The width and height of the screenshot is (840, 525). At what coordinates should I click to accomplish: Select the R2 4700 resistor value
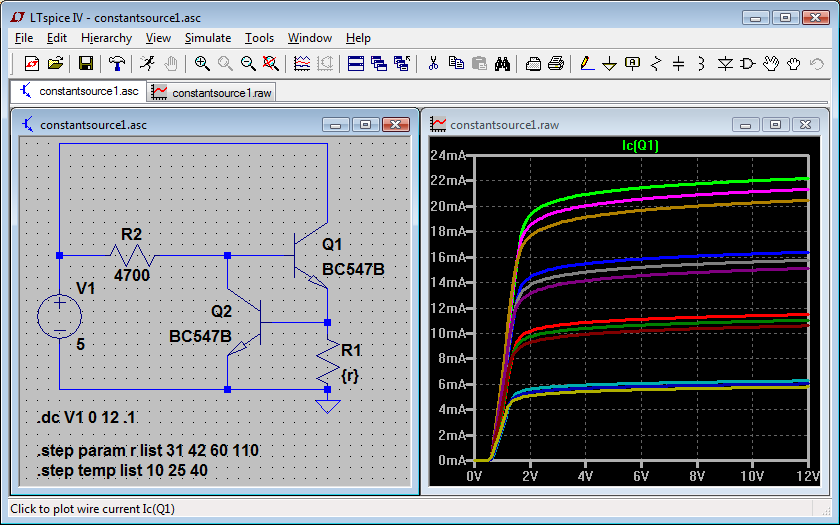[x=132, y=275]
